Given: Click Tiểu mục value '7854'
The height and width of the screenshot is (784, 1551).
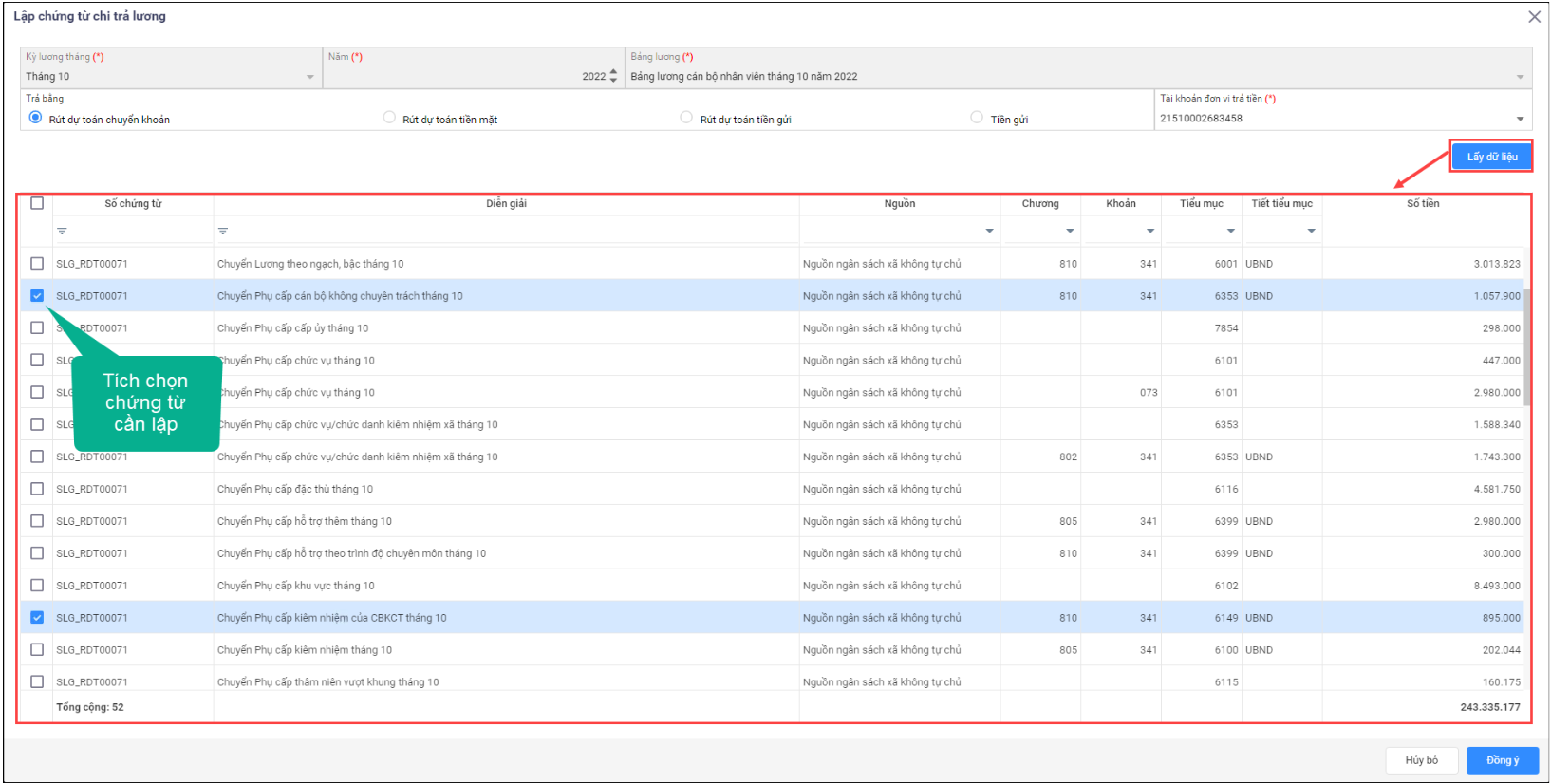Looking at the screenshot, I should point(1226,328).
